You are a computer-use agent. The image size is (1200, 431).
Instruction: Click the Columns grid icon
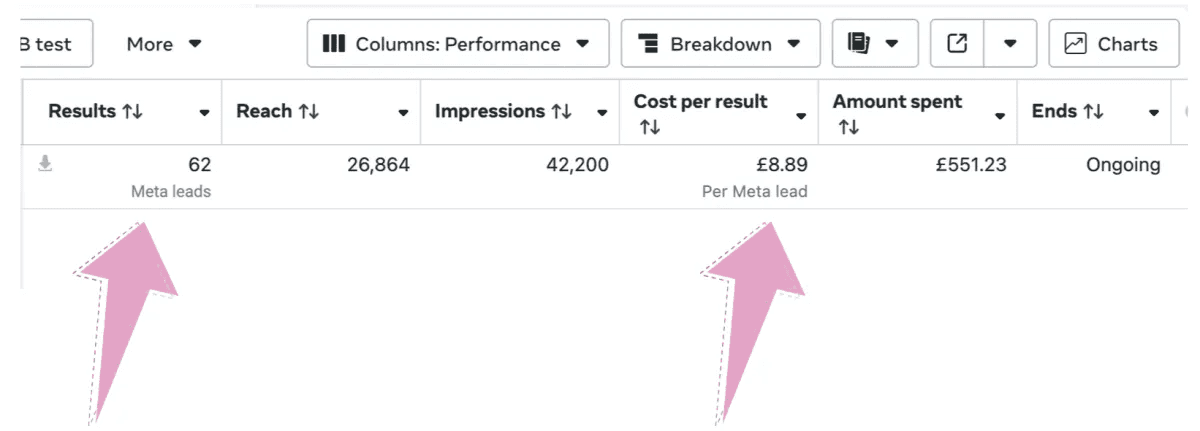pos(334,44)
